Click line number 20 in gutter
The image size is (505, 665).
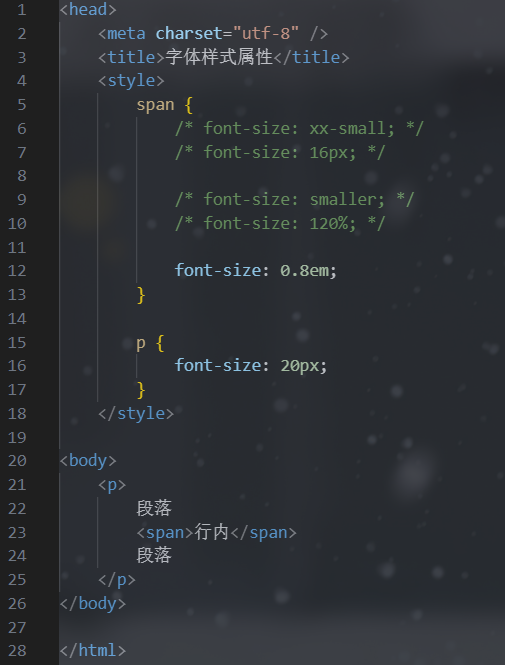click(x=17, y=461)
